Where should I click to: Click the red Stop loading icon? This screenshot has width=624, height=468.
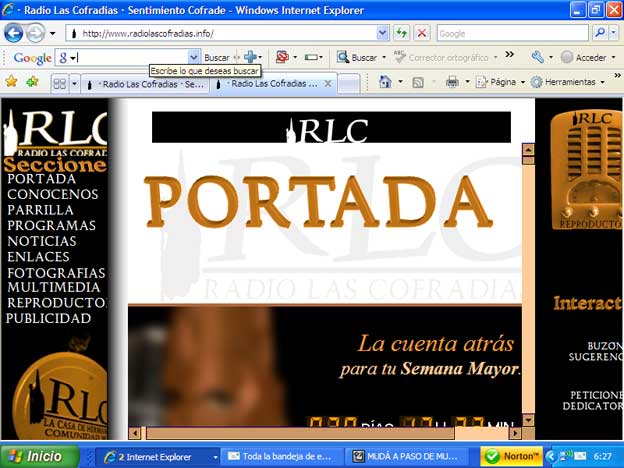422,33
